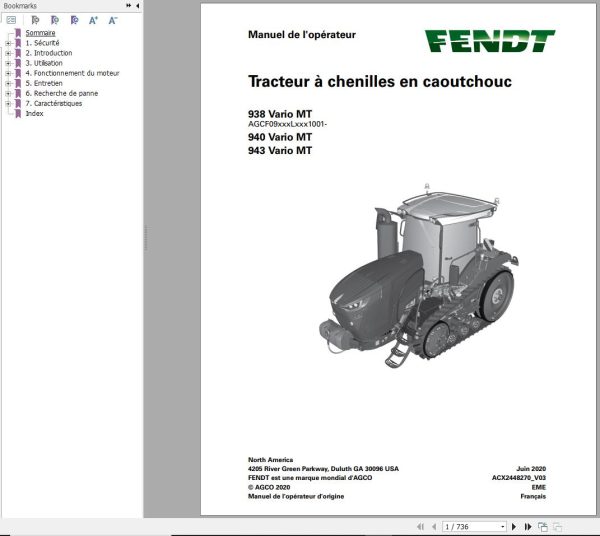Expand the 7. Caractéristiques bookmark
The image size is (600, 536).
click(8, 103)
